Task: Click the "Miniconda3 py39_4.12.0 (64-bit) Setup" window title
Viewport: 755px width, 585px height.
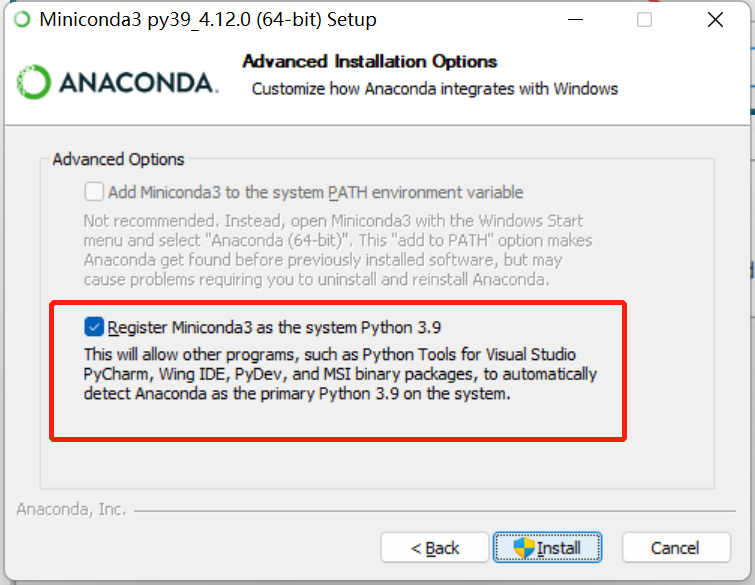Action: tap(208, 19)
